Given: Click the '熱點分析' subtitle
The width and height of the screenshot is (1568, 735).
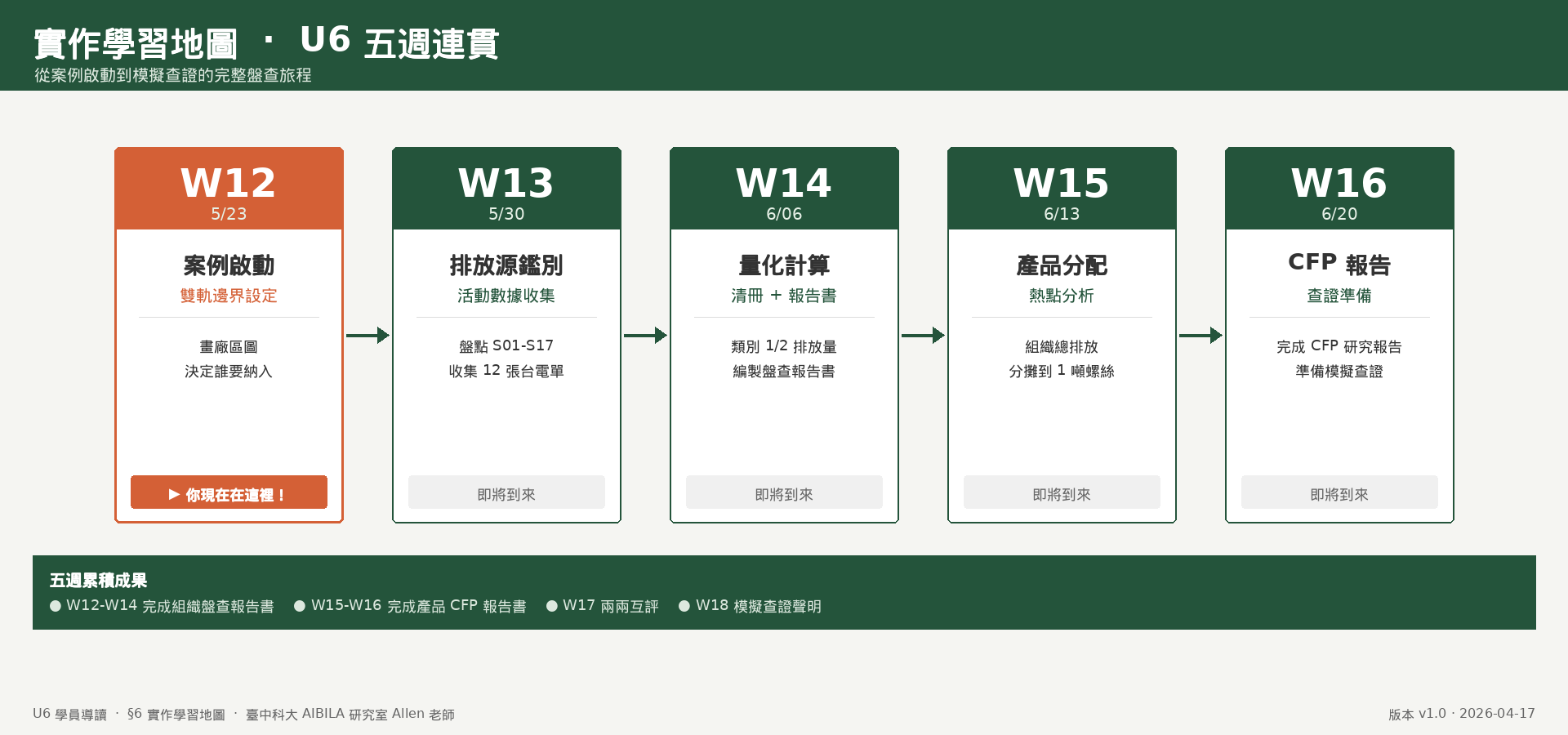Looking at the screenshot, I should coord(1062,296).
